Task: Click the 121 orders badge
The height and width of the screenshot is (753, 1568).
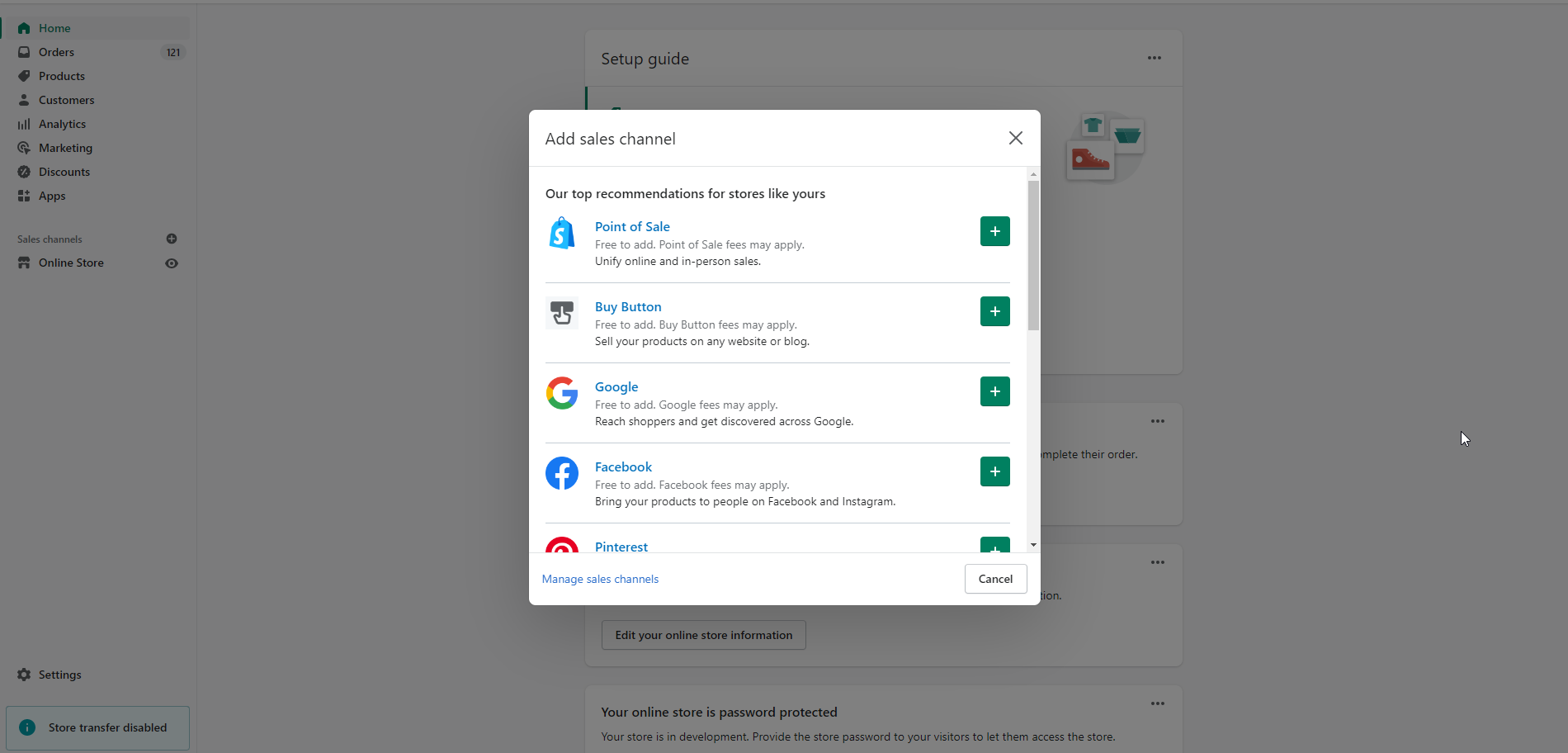Action: (173, 52)
